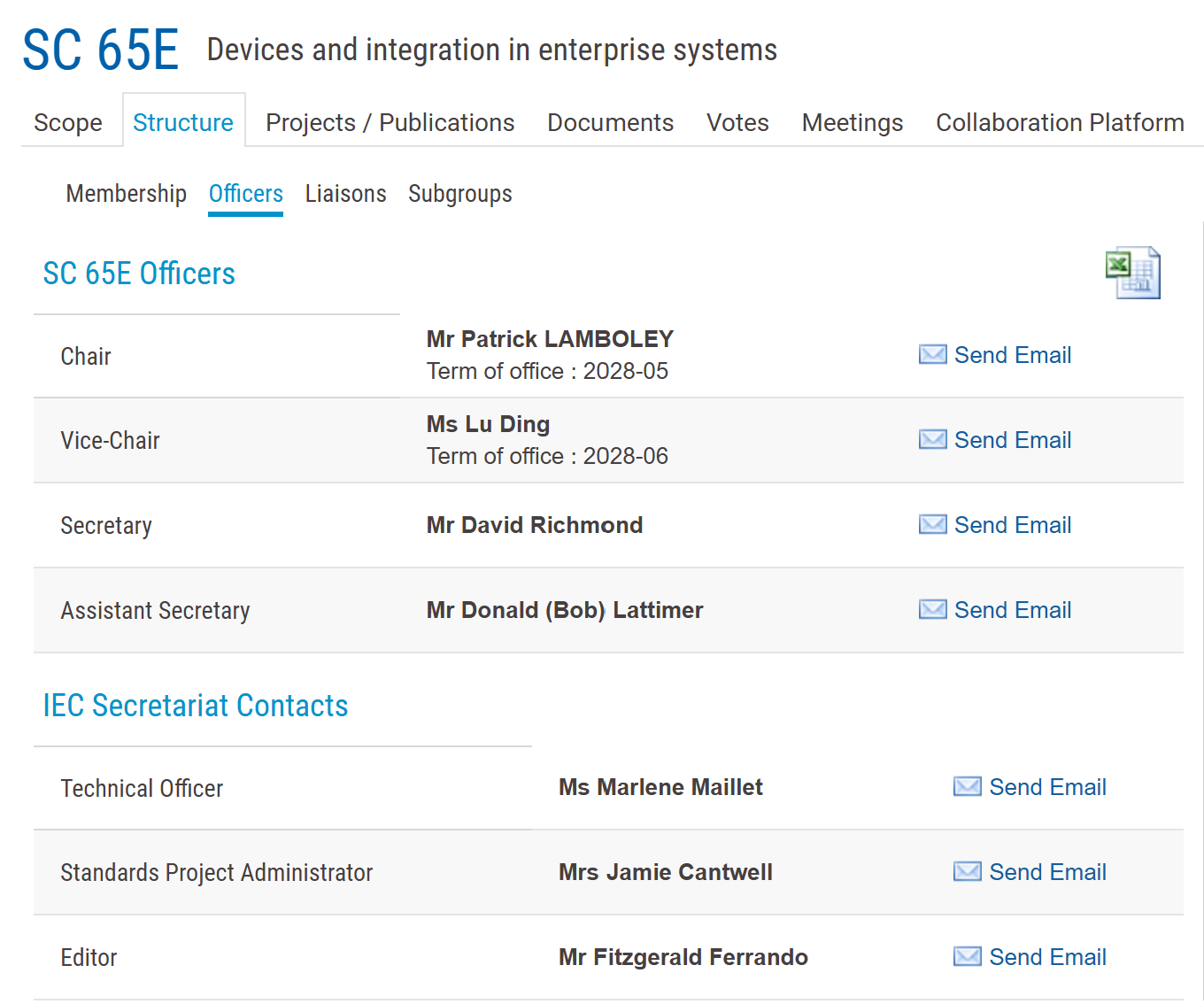1204x1004 pixels.
Task: Open the Documents tab
Action: click(610, 122)
